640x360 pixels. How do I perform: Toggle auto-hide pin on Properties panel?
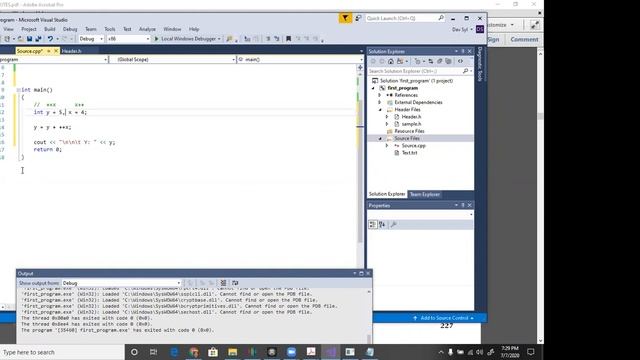click(463, 205)
